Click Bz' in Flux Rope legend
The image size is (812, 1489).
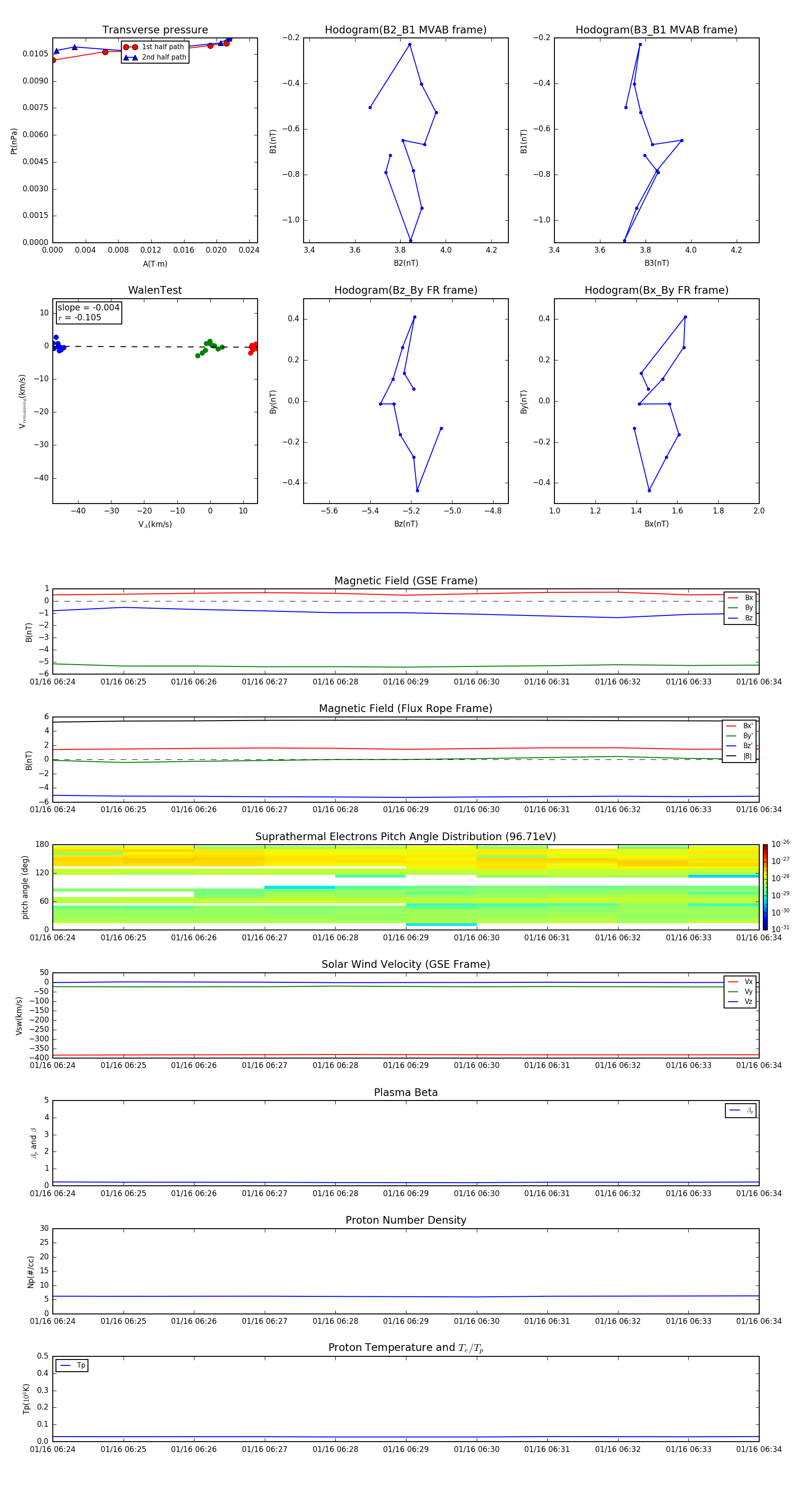tap(740, 746)
